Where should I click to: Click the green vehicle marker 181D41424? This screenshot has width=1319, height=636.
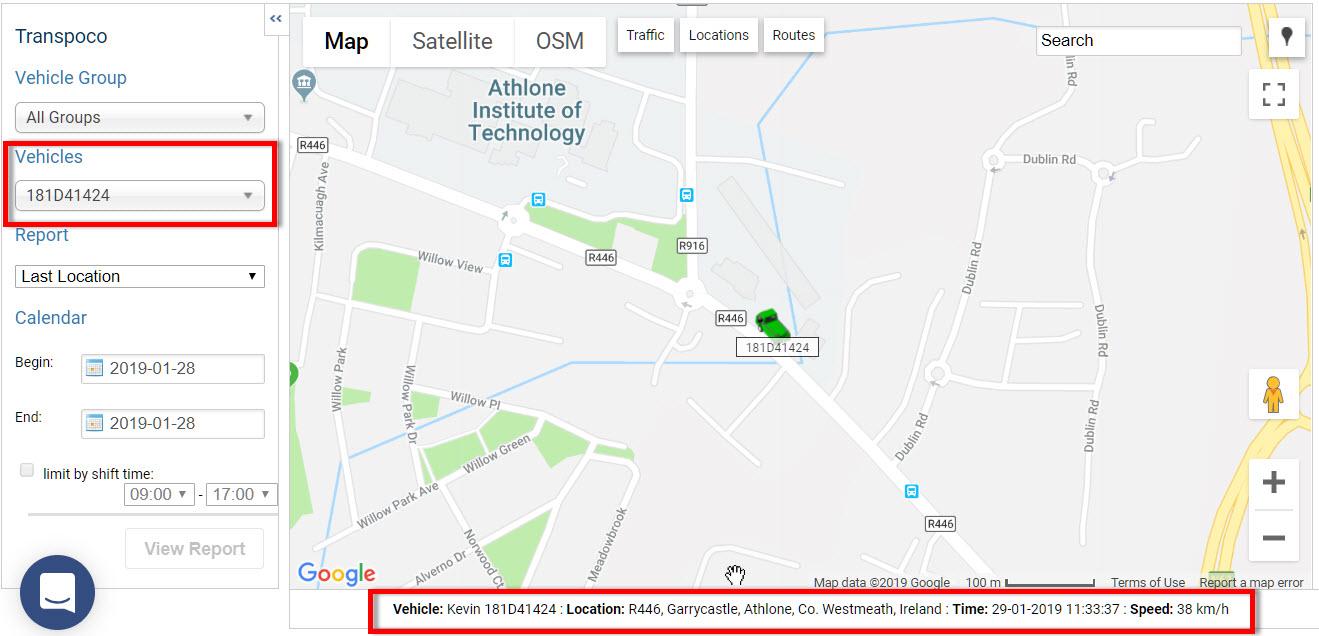[771, 323]
